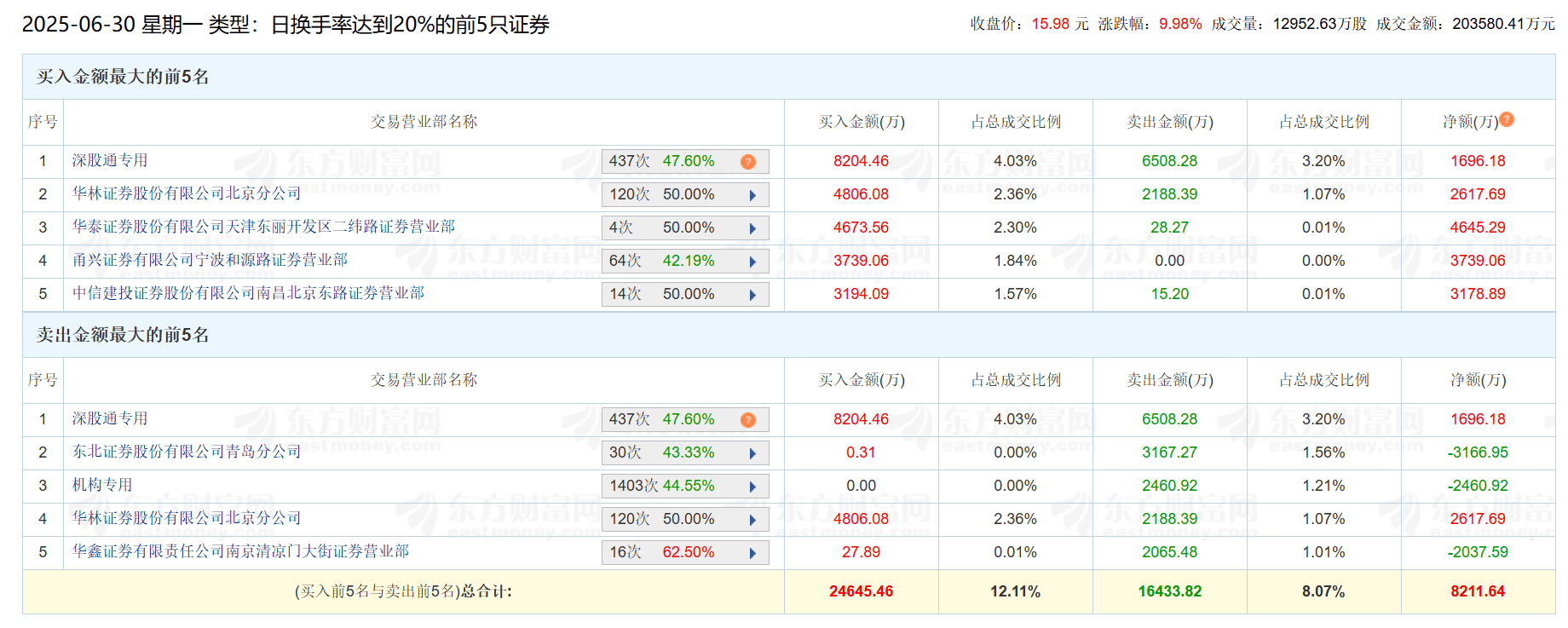Open 东北证券股份有限公司青岛分公司 link
The height and width of the screenshot is (628, 1568).
click(187, 452)
